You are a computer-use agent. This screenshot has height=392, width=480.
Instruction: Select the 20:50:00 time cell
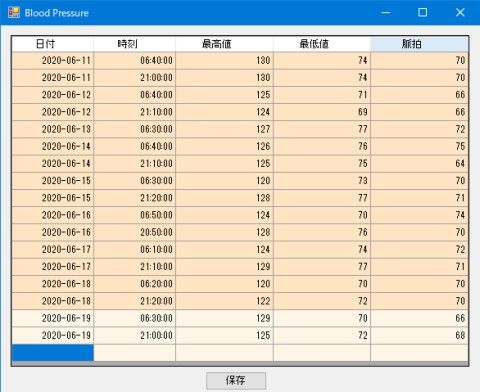pyautogui.click(x=135, y=232)
